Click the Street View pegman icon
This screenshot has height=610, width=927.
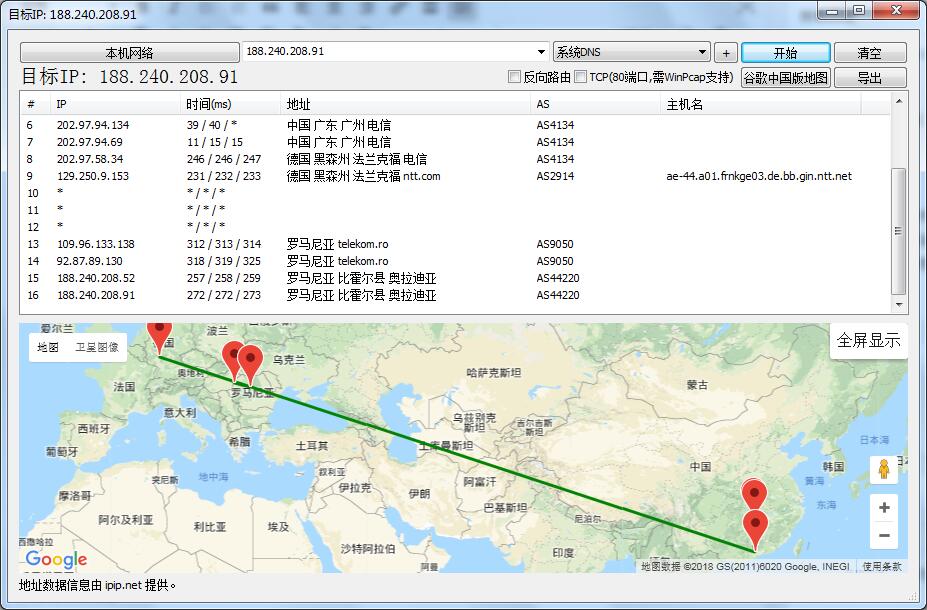[x=883, y=470]
